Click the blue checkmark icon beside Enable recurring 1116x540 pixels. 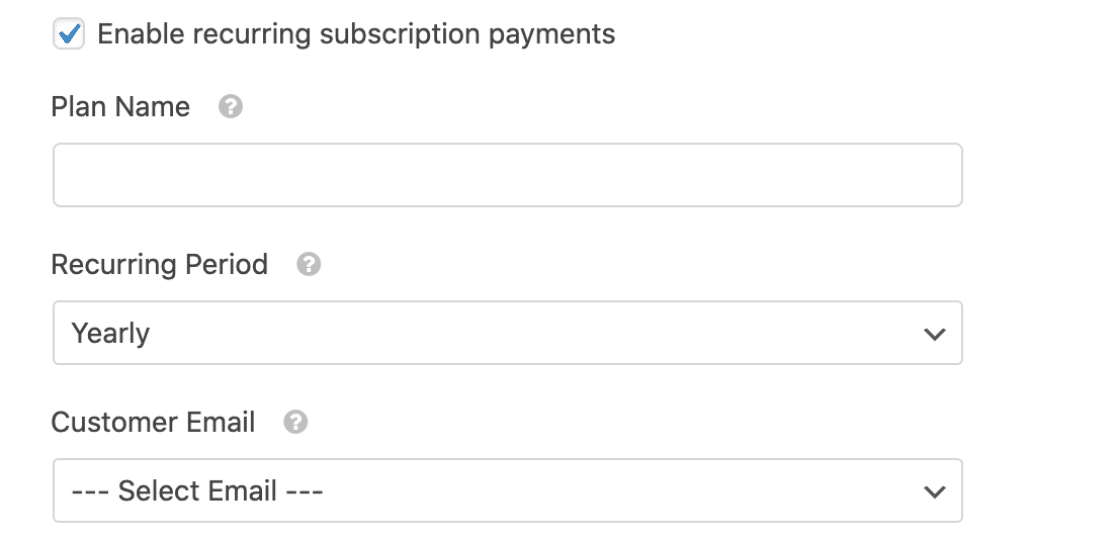click(x=69, y=33)
